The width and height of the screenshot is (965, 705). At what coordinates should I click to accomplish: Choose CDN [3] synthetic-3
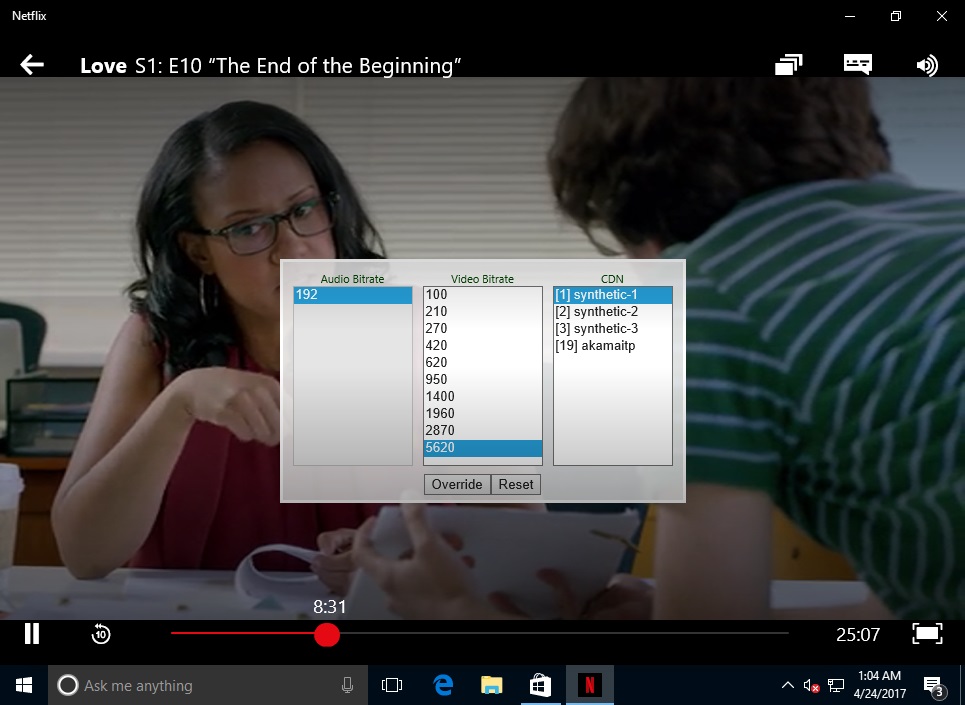click(x=612, y=329)
